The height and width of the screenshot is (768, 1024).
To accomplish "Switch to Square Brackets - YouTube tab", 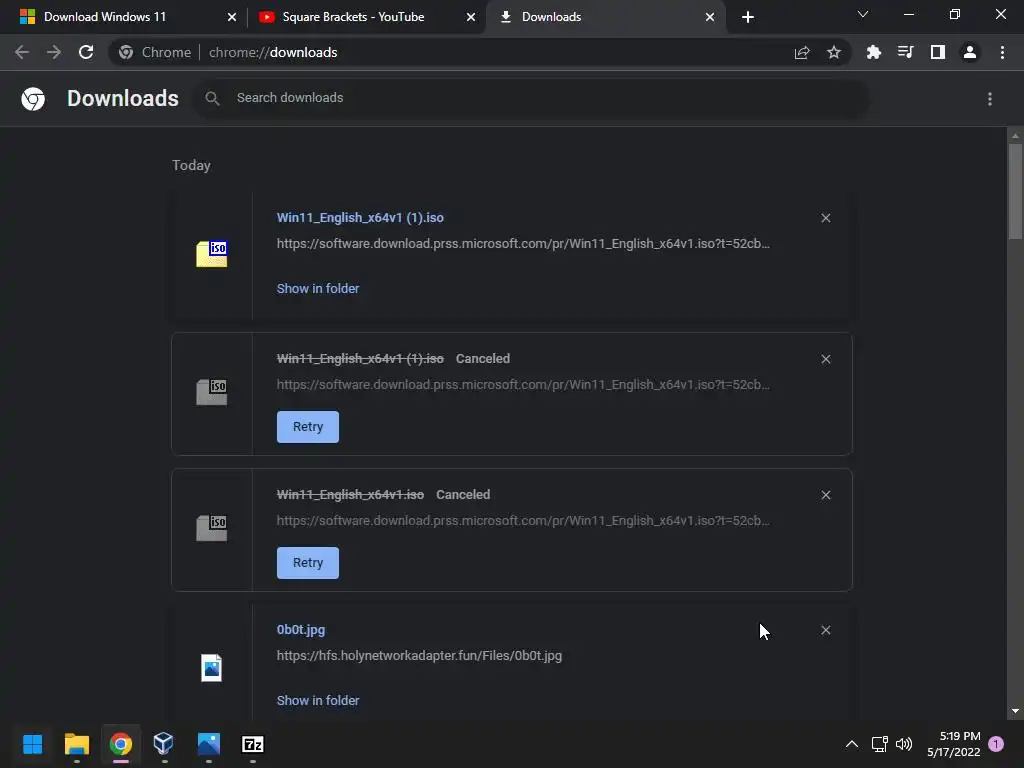I will 366,17.
